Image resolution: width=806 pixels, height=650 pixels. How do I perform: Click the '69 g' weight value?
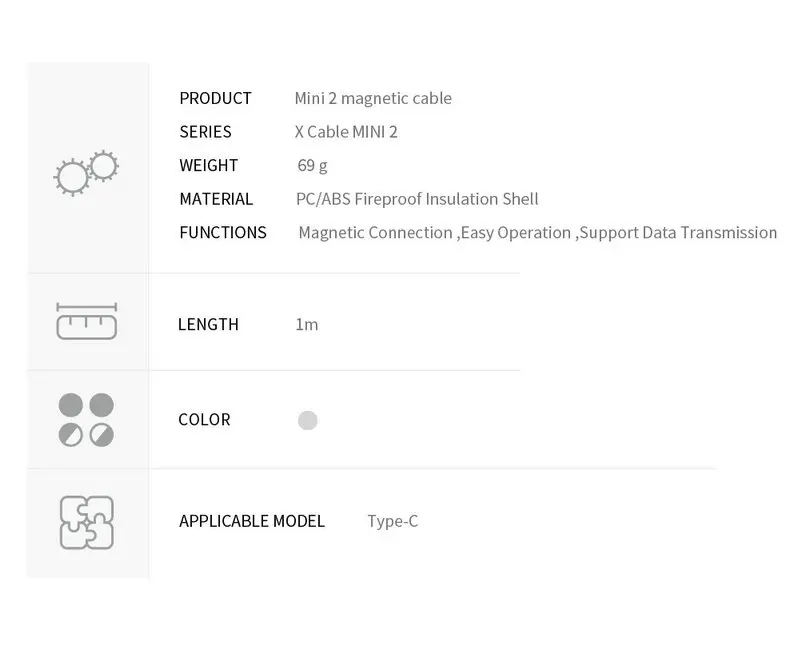(x=312, y=165)
